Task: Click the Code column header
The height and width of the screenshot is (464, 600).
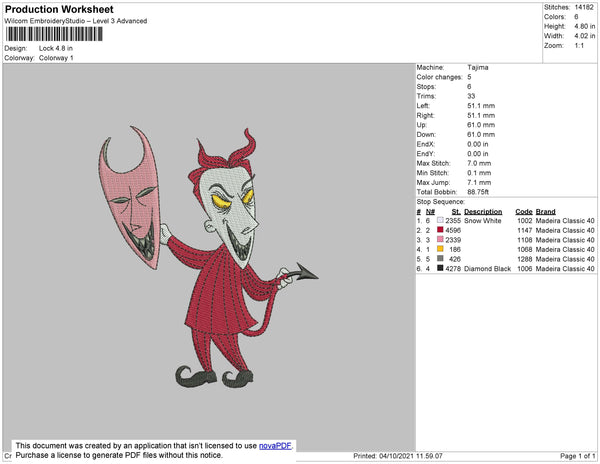Action: pyautogui.click(x=523, y=212)
